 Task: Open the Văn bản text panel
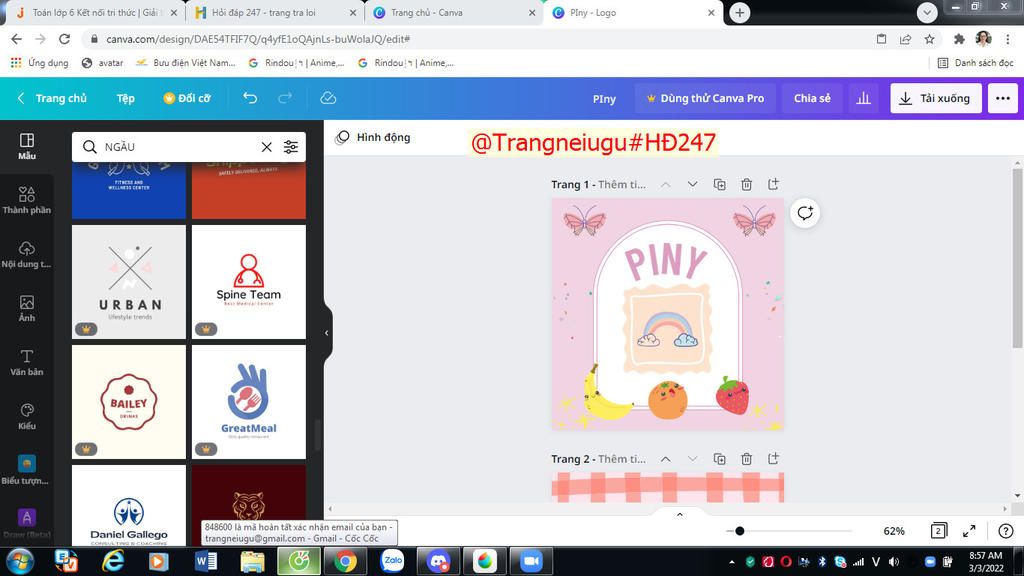[x=27, y=362]
